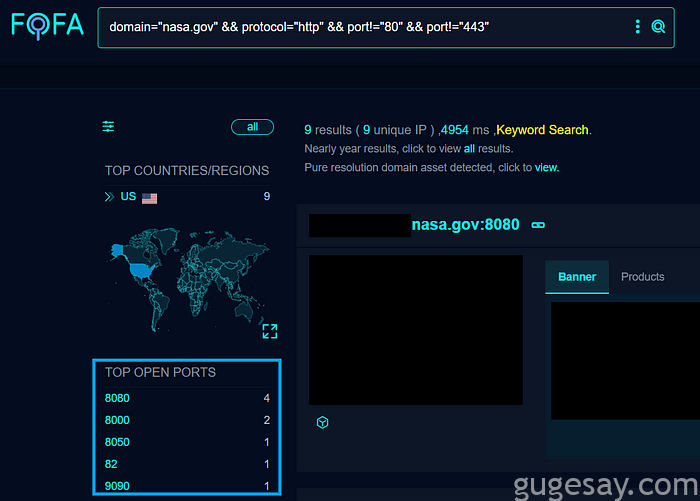Switch to the Banner tab
This screenshot has height=501, width=700.
pos(577,277)
